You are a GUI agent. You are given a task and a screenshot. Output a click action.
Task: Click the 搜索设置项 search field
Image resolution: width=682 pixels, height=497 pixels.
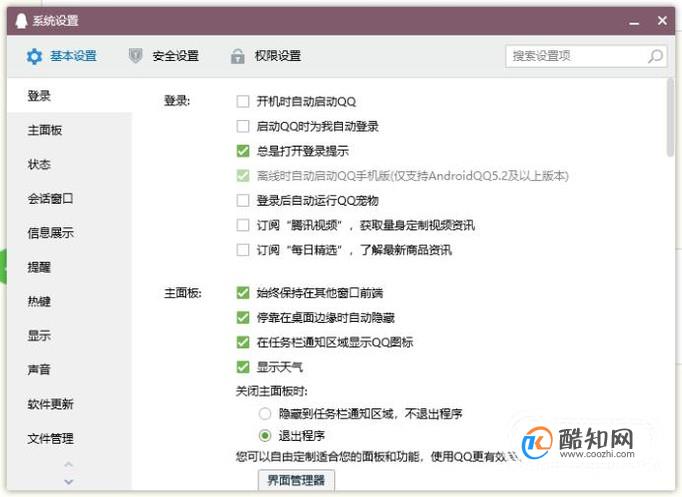pyautogui.click(x=586, y=56)
